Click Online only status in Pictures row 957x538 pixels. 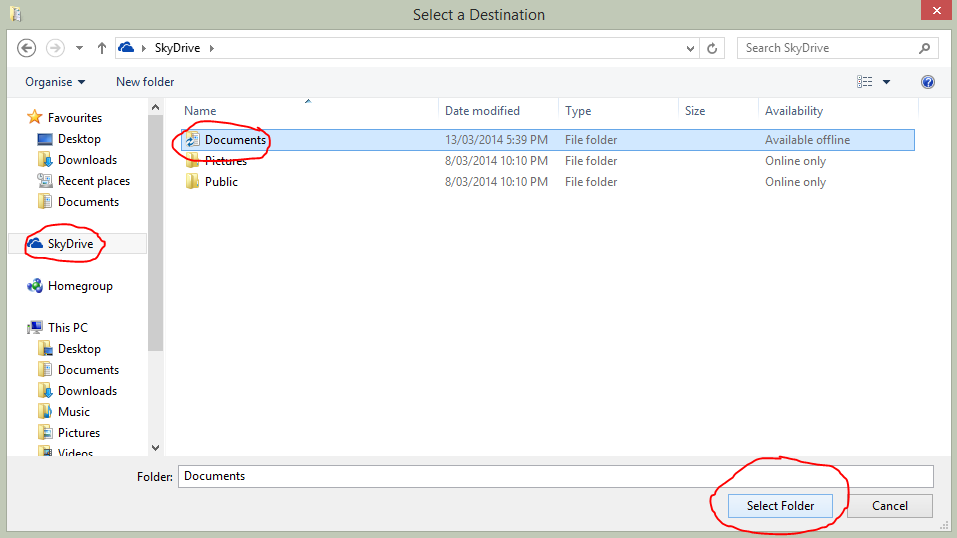click(x=795, y=161)
